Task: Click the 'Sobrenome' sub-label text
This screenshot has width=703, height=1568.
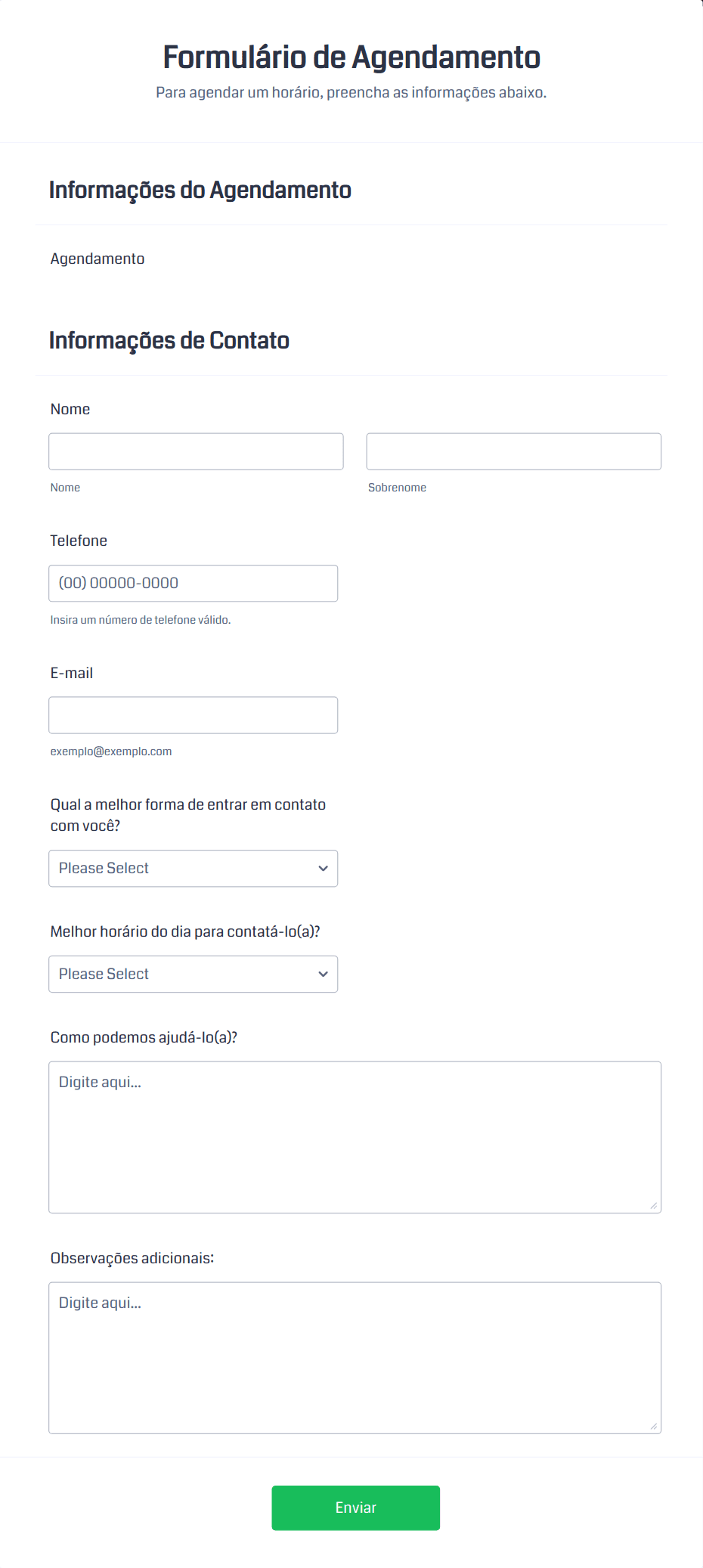Action: [x=397, y=488]
